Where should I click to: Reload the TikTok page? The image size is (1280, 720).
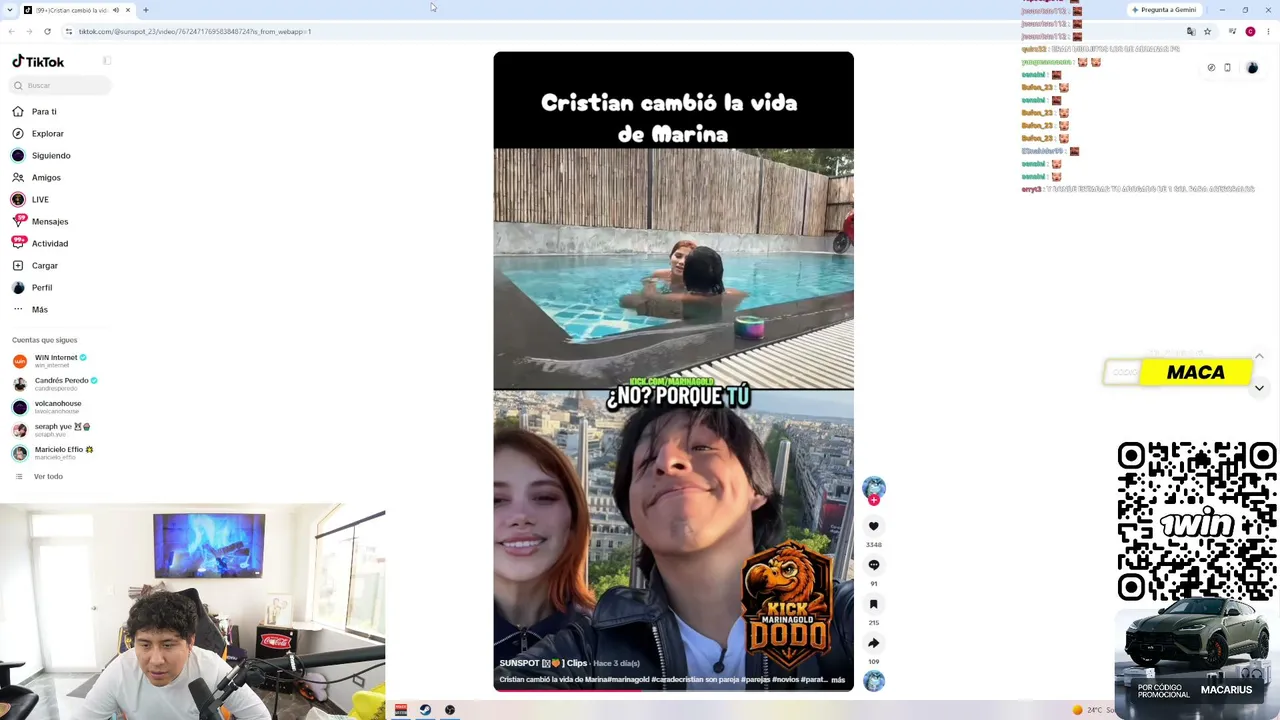tap(47, 31)
